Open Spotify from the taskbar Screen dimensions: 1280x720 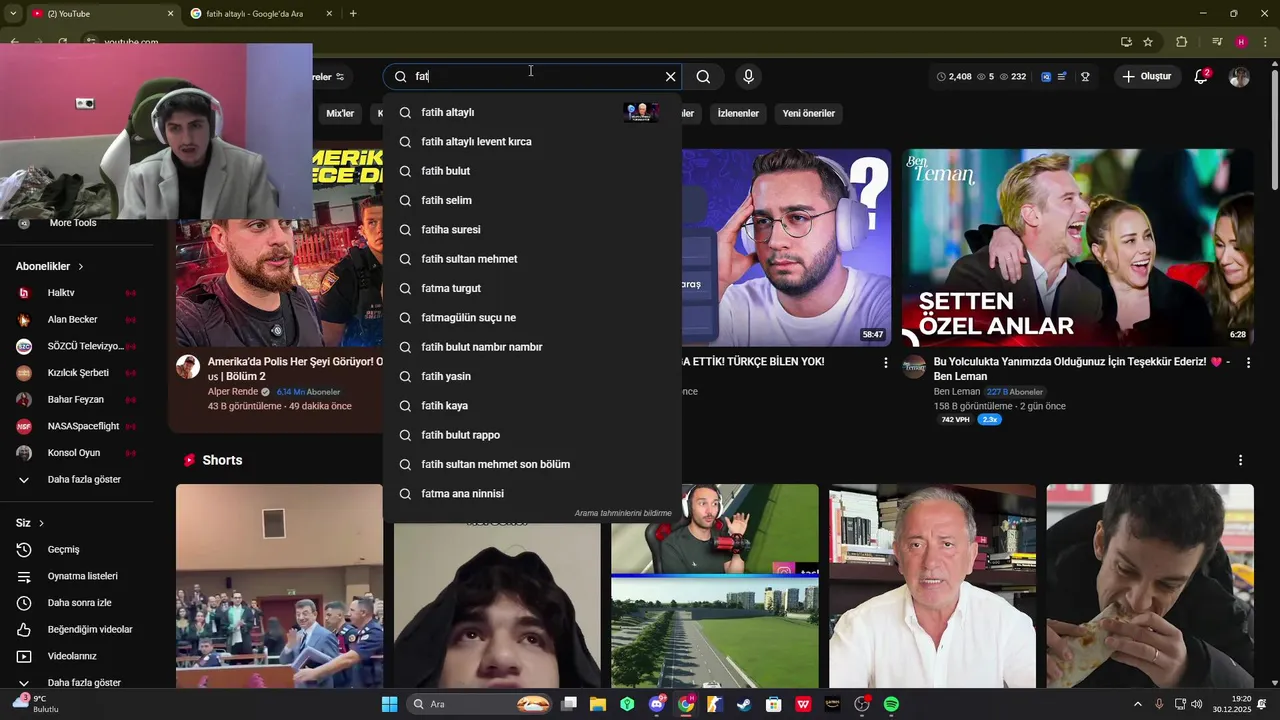pos(891,704)
